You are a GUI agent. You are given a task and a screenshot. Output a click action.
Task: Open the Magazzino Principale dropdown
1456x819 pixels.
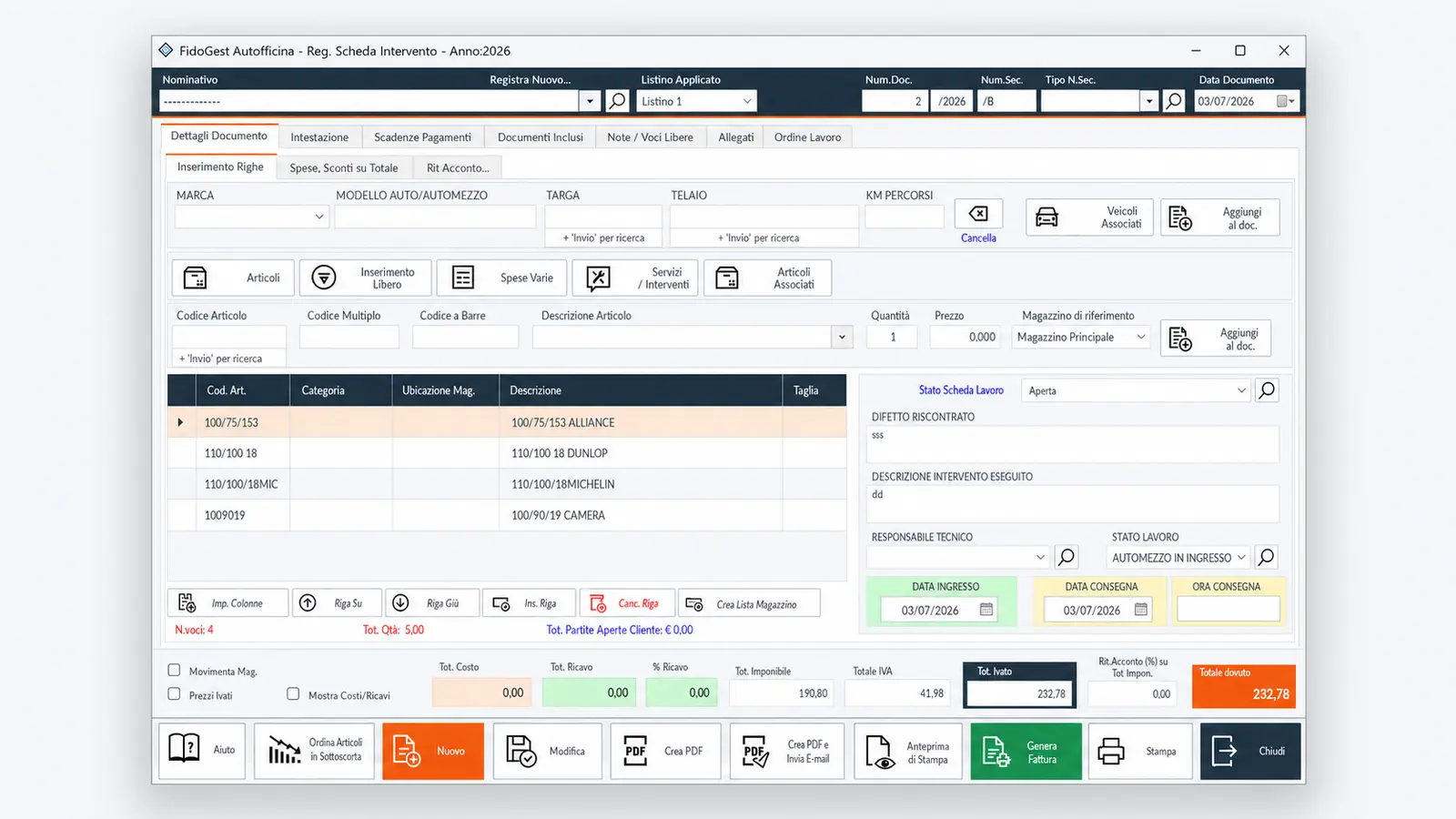click(x=1081, y=337)
